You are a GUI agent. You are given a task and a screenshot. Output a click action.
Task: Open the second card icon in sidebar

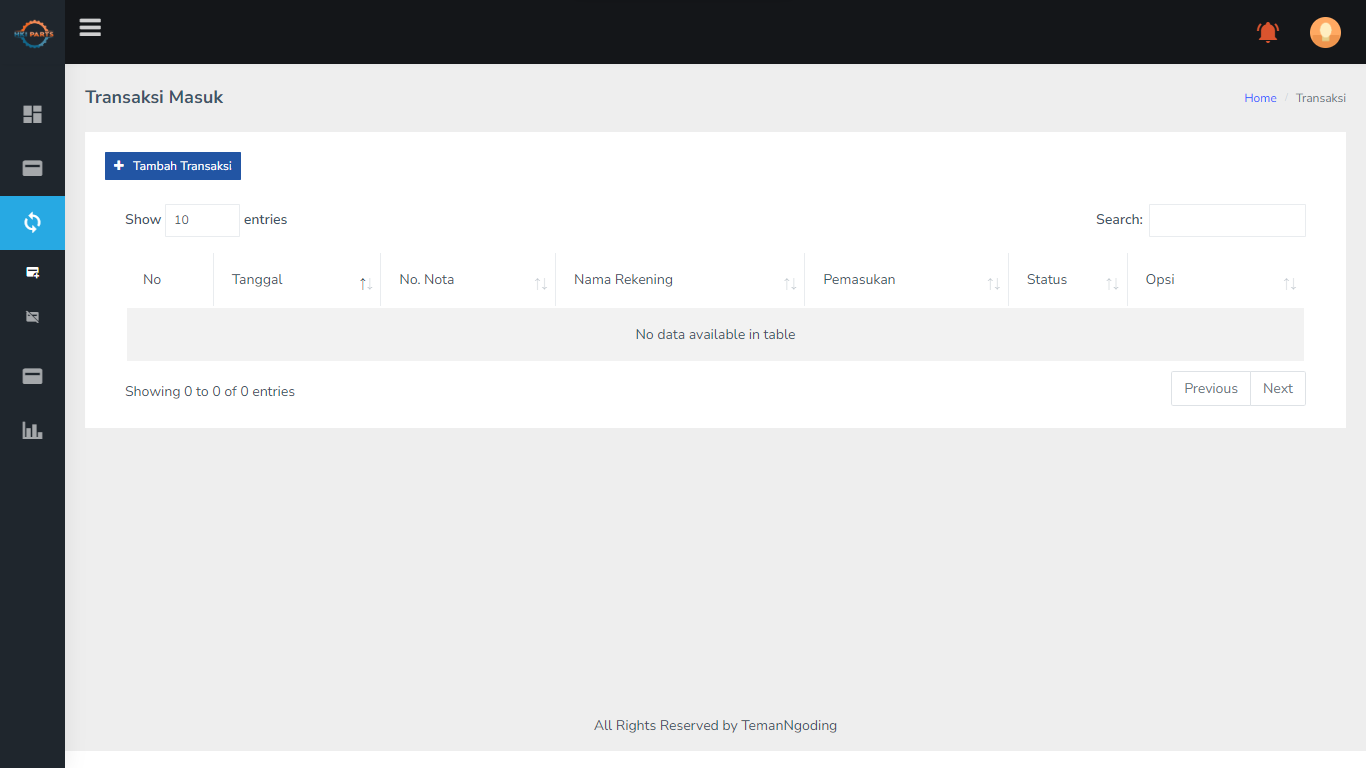point(32,376)
